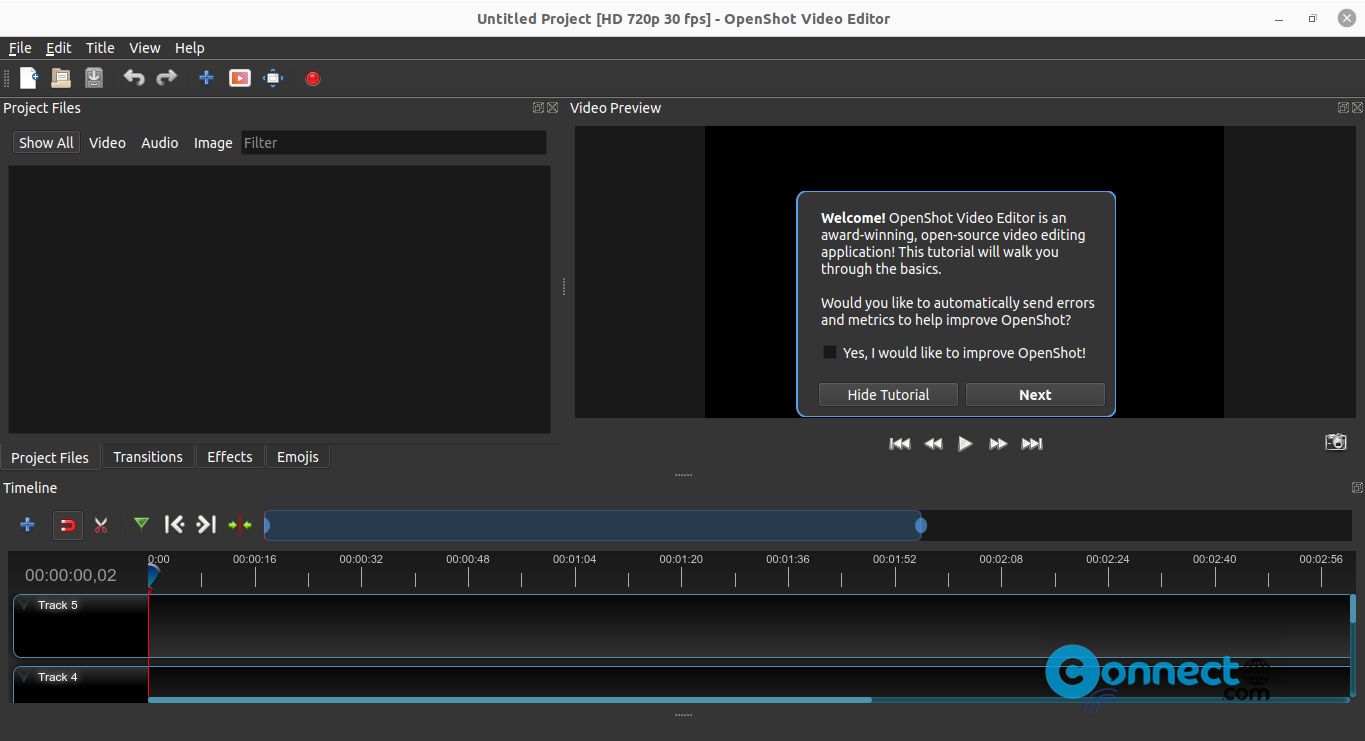
Task: Open the profile chooser icon in the toolbar
Action: click(x=240, y=78)
